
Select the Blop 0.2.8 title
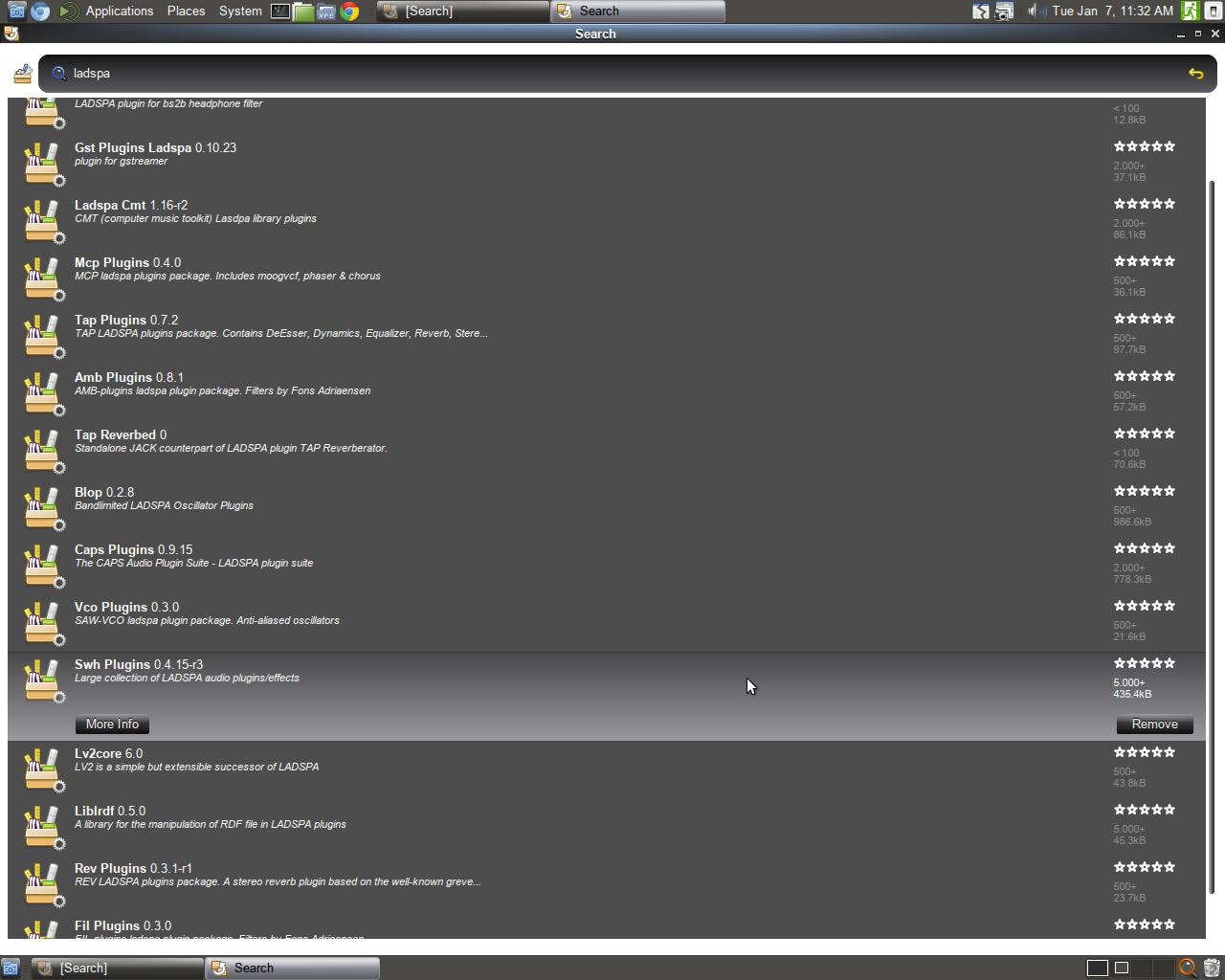(x=104, y=492)
